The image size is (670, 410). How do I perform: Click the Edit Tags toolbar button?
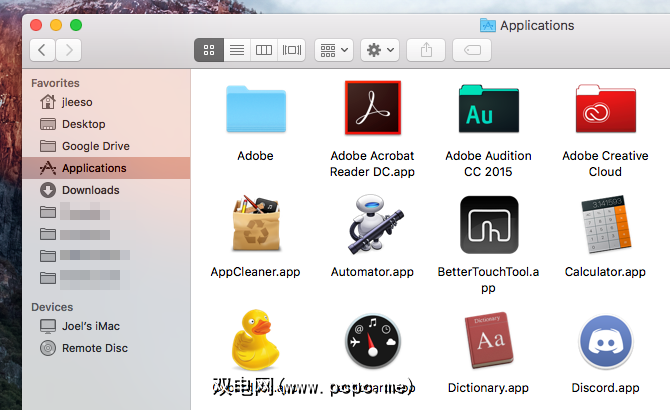pyautogui.click(x=472, y=50)
